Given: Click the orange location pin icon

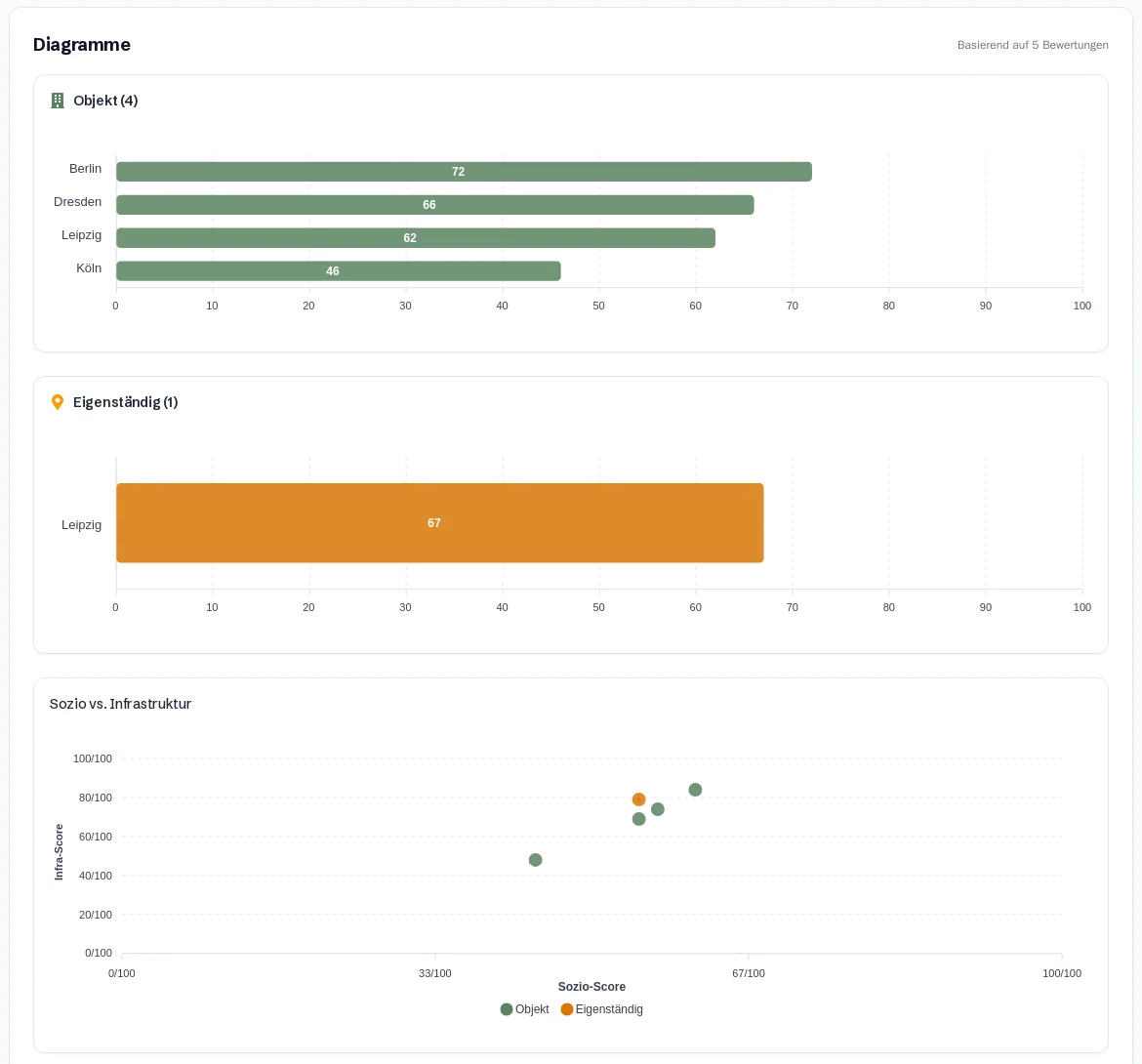Looking at the screenshot, I should pos(58,402).
